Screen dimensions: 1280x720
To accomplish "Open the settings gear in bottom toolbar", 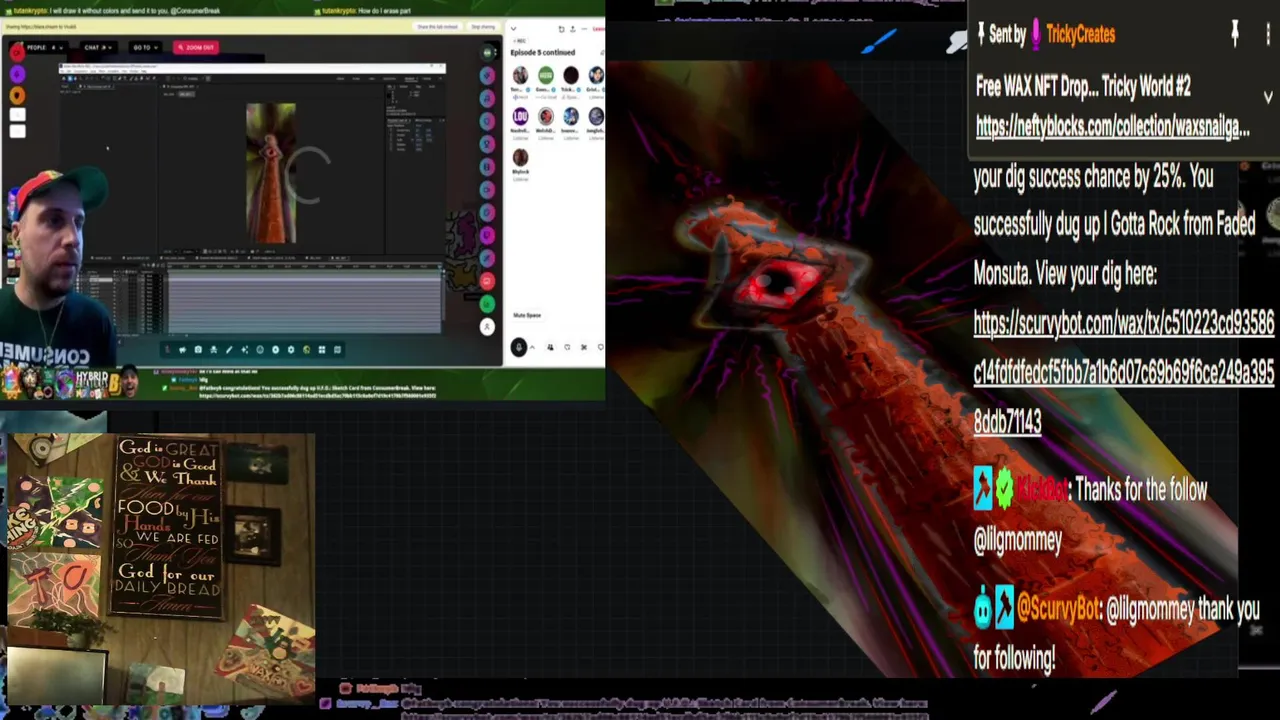I will pyautogui.click(x=291, y=349).
